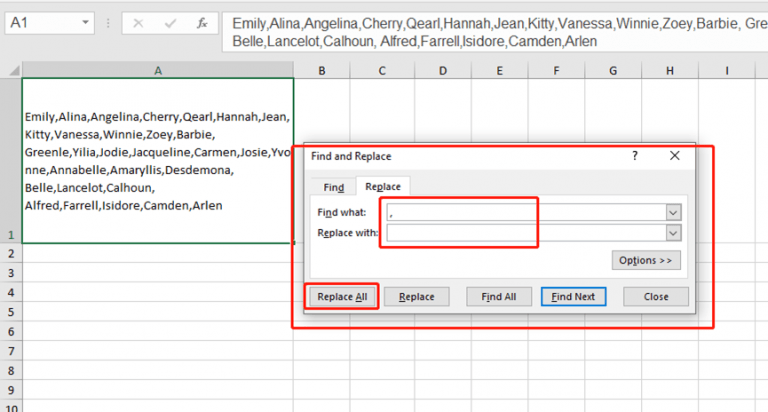
Task: Close the Find and Replace dialog with X
Action: coord(675,156)
